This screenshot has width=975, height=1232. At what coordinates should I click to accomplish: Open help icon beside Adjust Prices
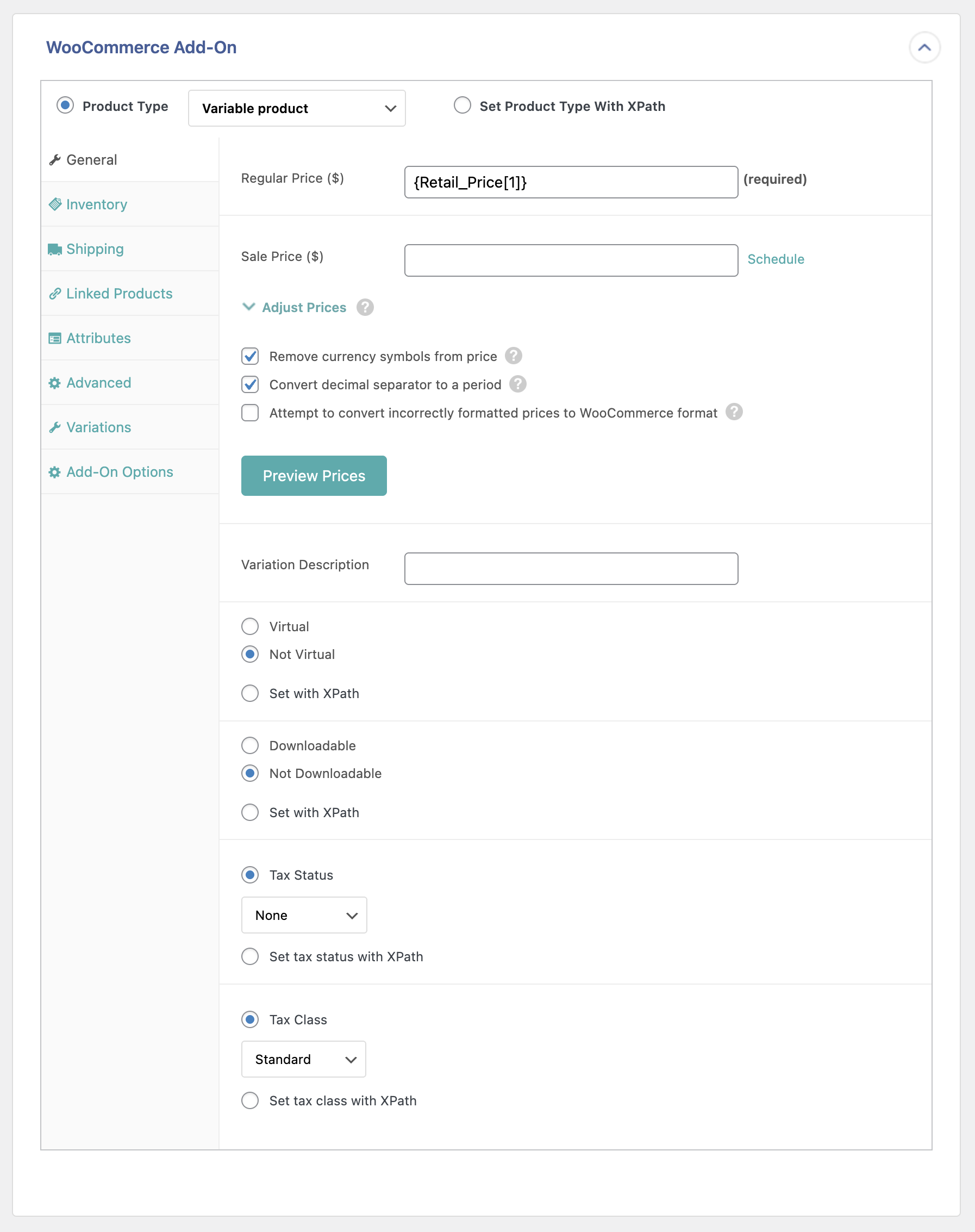tap(365, 308)
